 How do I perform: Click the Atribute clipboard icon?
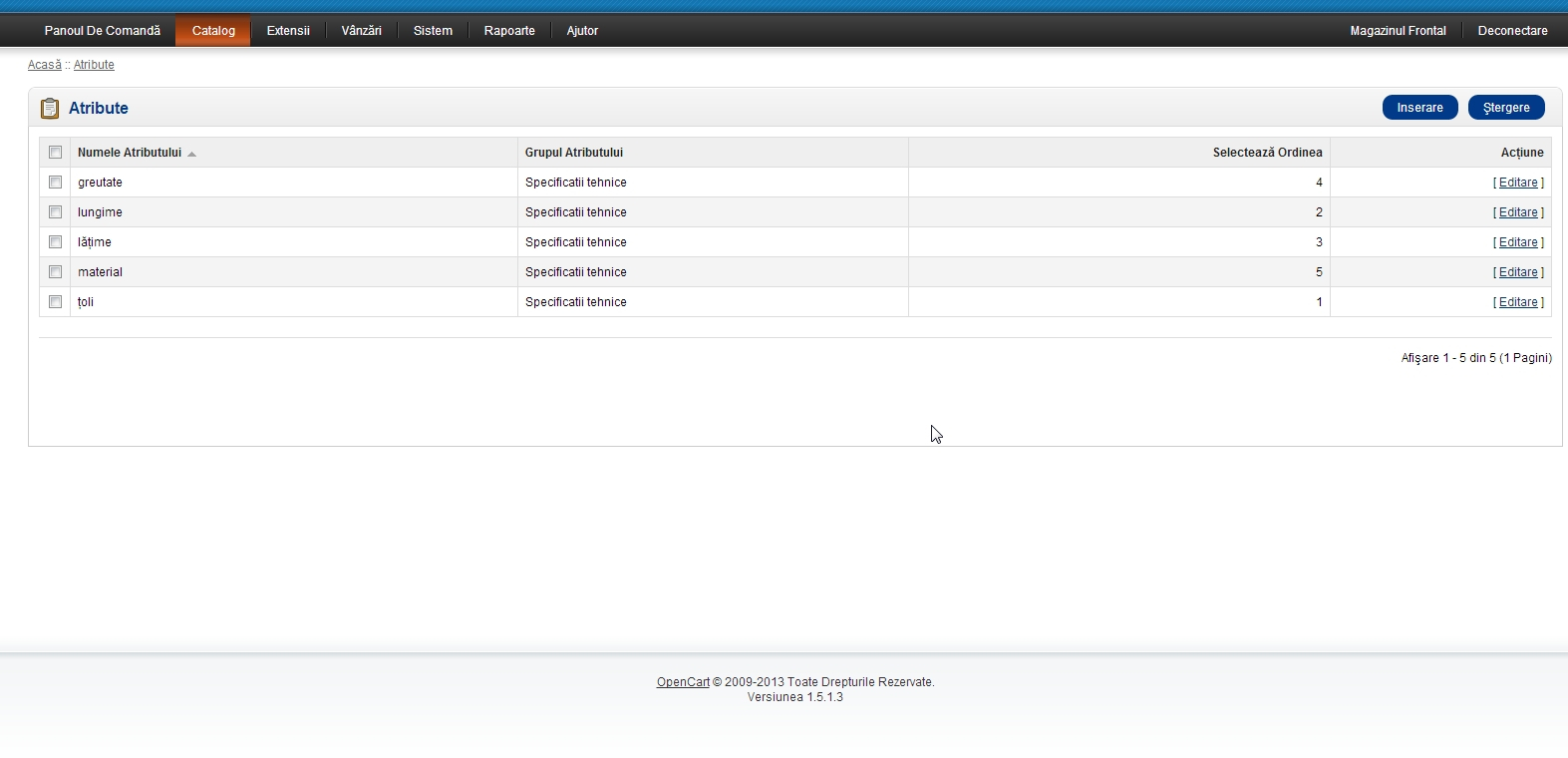pyautogui.click(x=49, y=108)
